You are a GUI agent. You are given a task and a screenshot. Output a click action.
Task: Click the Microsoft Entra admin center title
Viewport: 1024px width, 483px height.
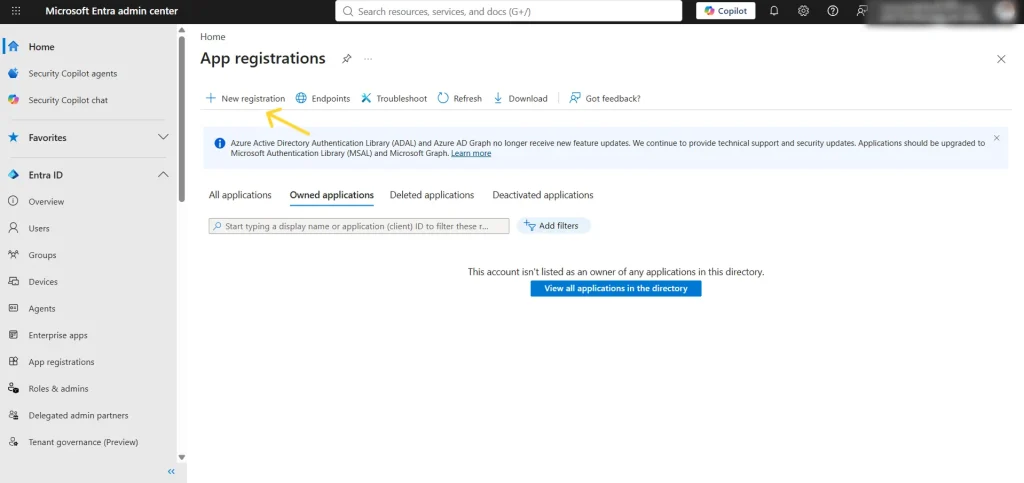click(112, 11)
